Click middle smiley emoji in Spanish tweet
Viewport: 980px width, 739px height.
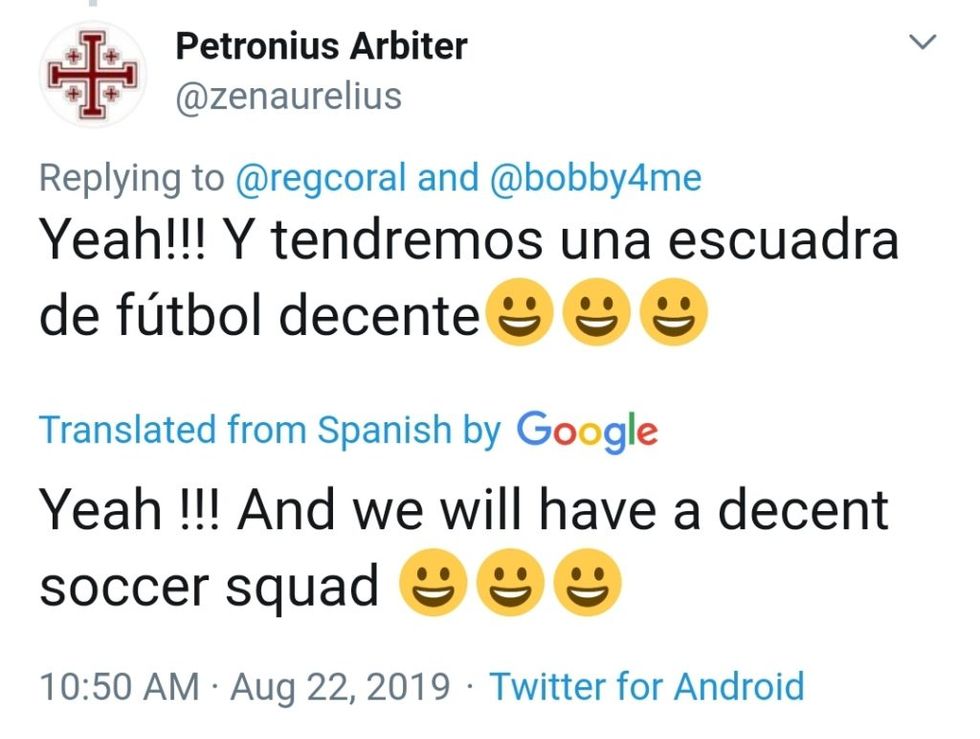(595, 314)
